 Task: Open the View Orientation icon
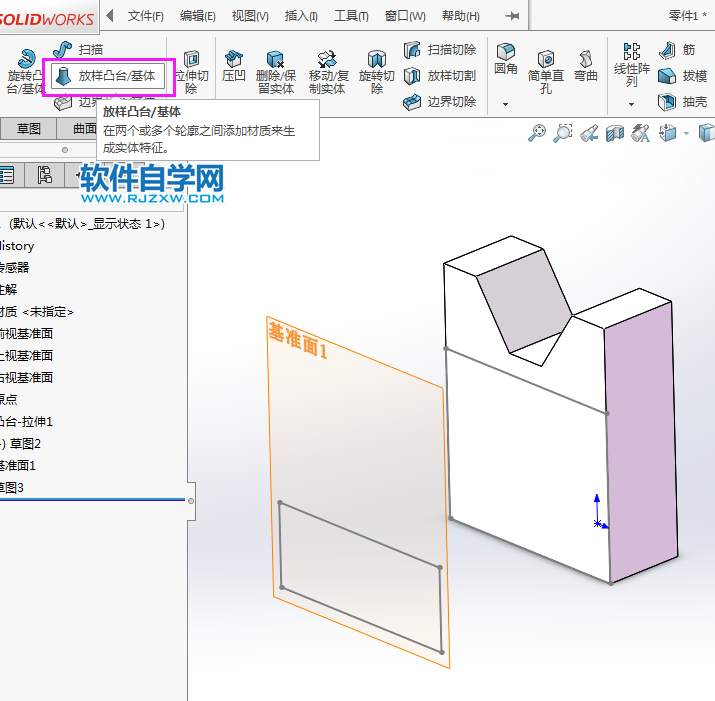(x=668, y=133)
